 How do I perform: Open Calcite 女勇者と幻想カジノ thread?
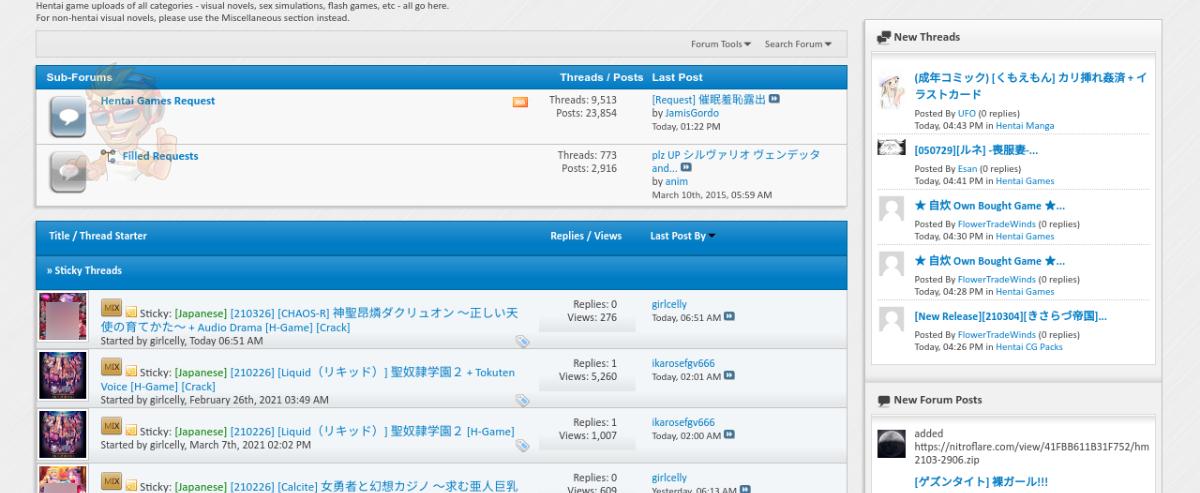pyautogui.click(x=374, y=487)
